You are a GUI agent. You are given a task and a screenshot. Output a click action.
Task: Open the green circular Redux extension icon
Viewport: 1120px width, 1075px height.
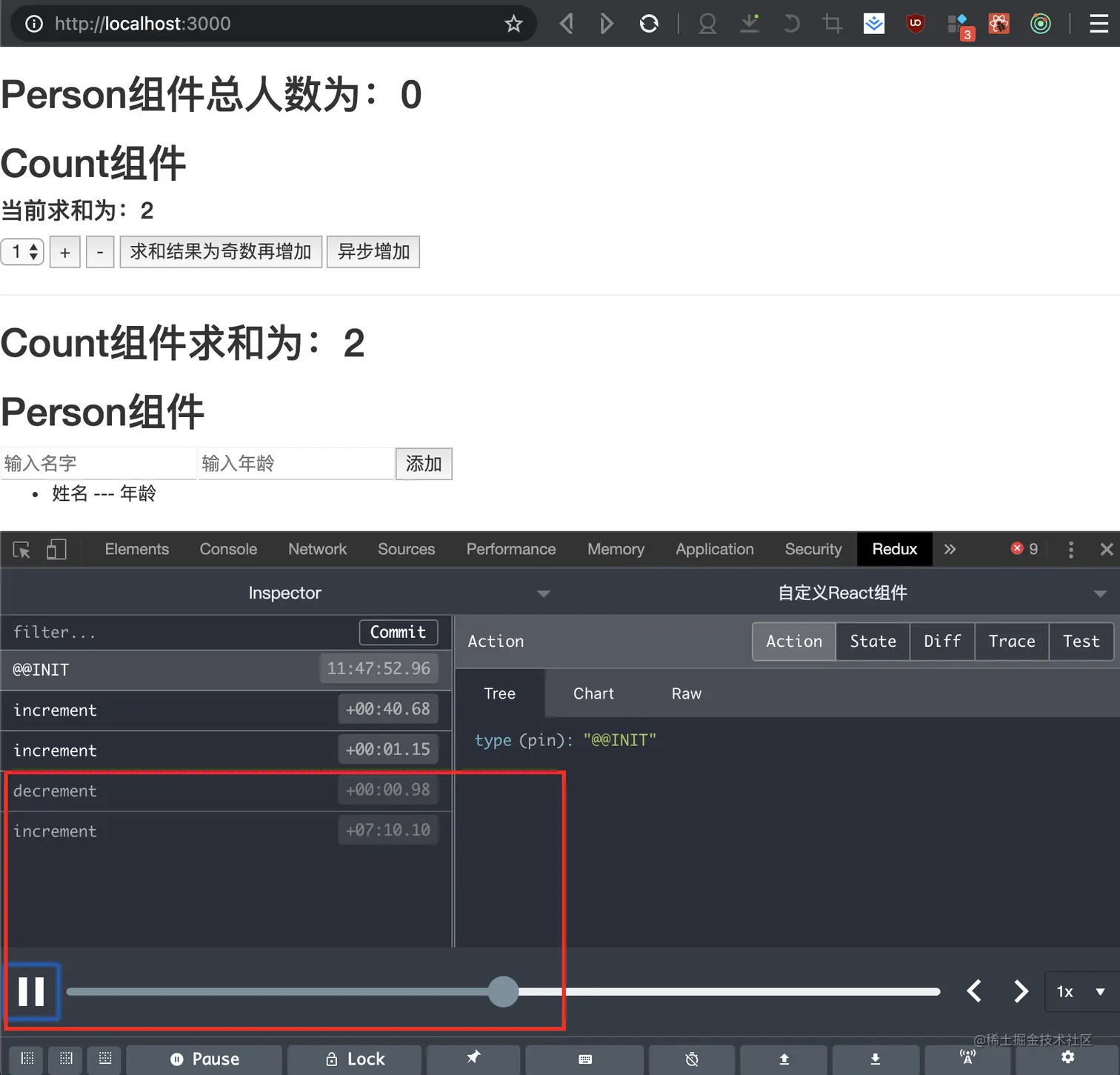tap(1040, 24)
